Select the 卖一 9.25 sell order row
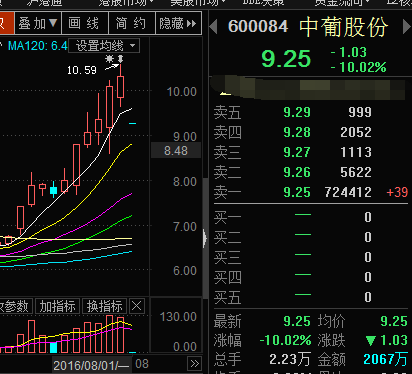 tap(311, 192)
